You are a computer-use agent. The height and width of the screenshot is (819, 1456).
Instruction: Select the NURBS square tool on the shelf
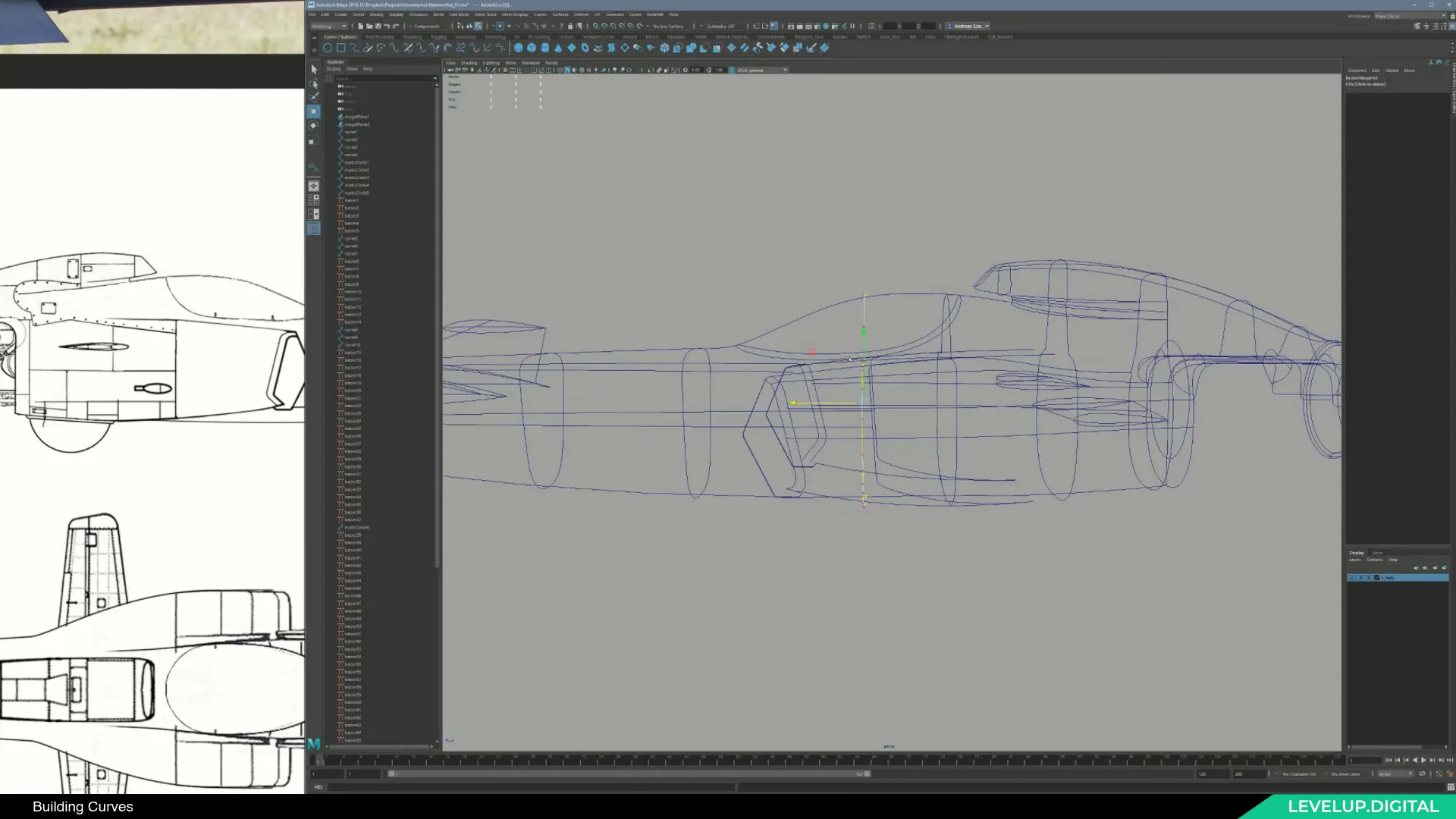coord(341,48)
